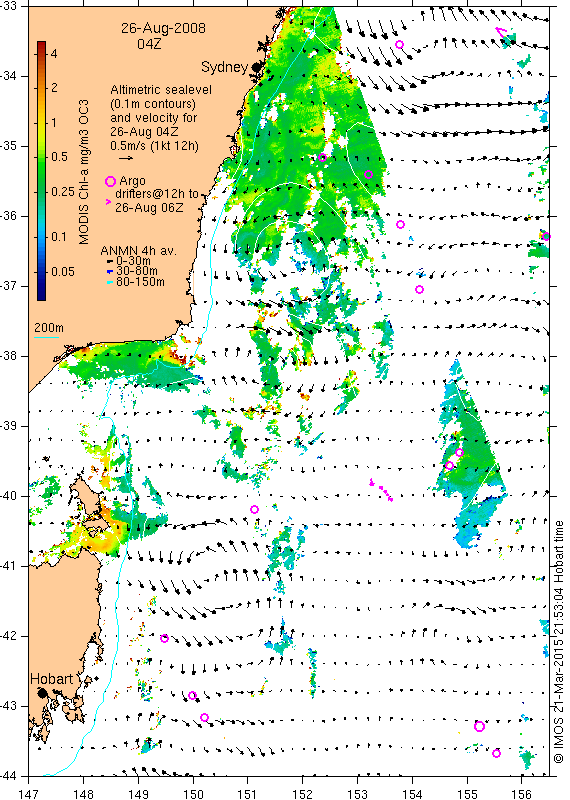
Task: Click the magenta drifter track near 40°S 153.5°E
Action: 381,490
